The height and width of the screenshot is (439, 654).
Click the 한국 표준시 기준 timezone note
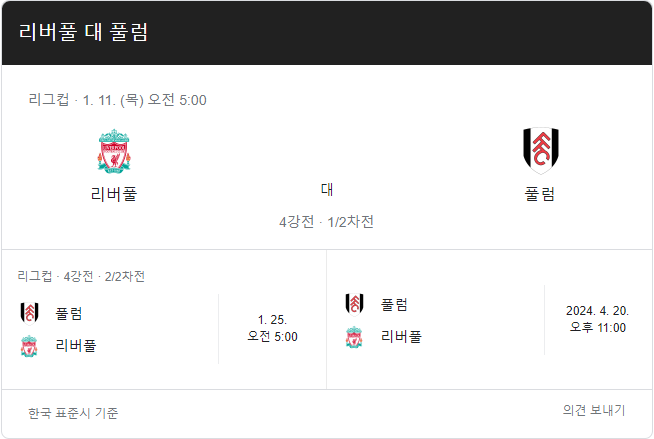tap(73, 413)
